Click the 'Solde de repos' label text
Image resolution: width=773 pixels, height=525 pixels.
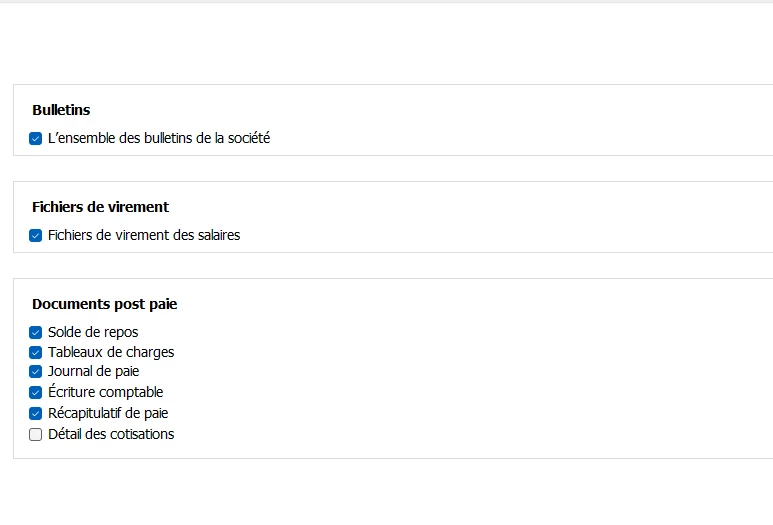point(93,332)
